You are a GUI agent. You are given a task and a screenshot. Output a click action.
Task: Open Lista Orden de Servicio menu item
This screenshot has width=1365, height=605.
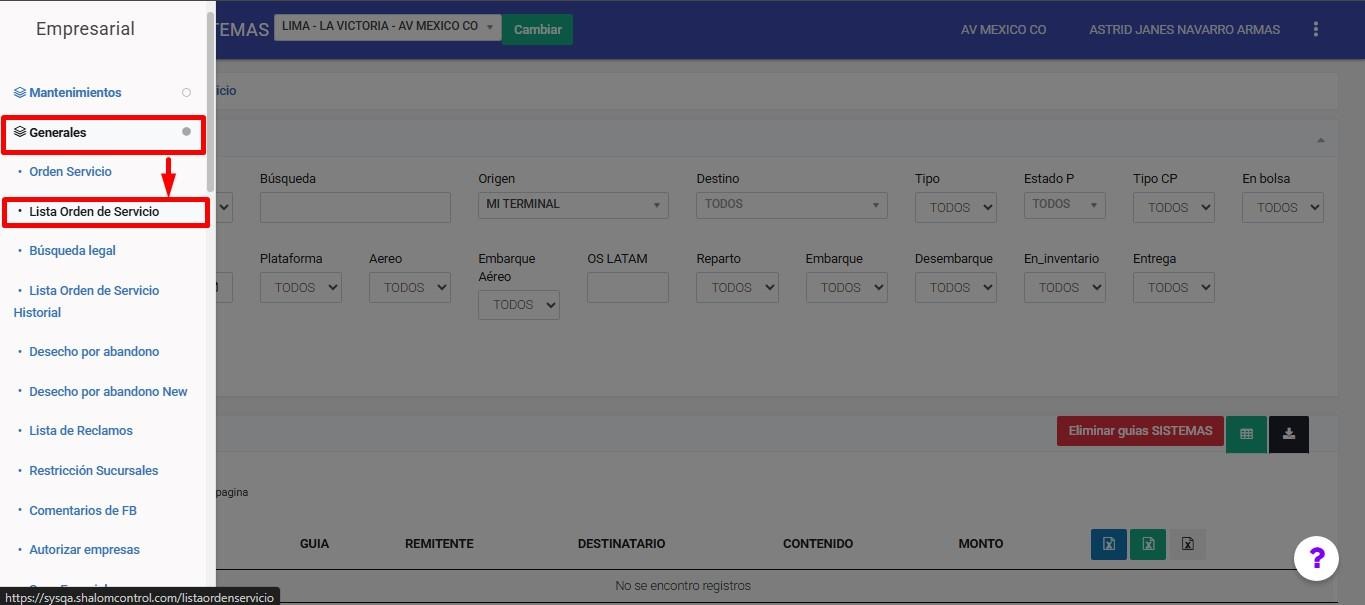click(x=94, y=212)
